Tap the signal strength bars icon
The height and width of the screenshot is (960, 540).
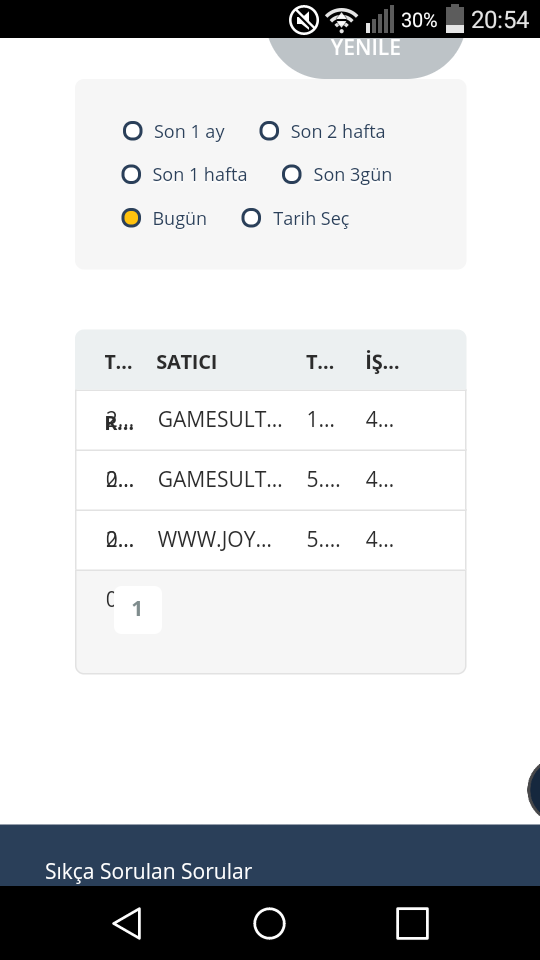[380, 20]
